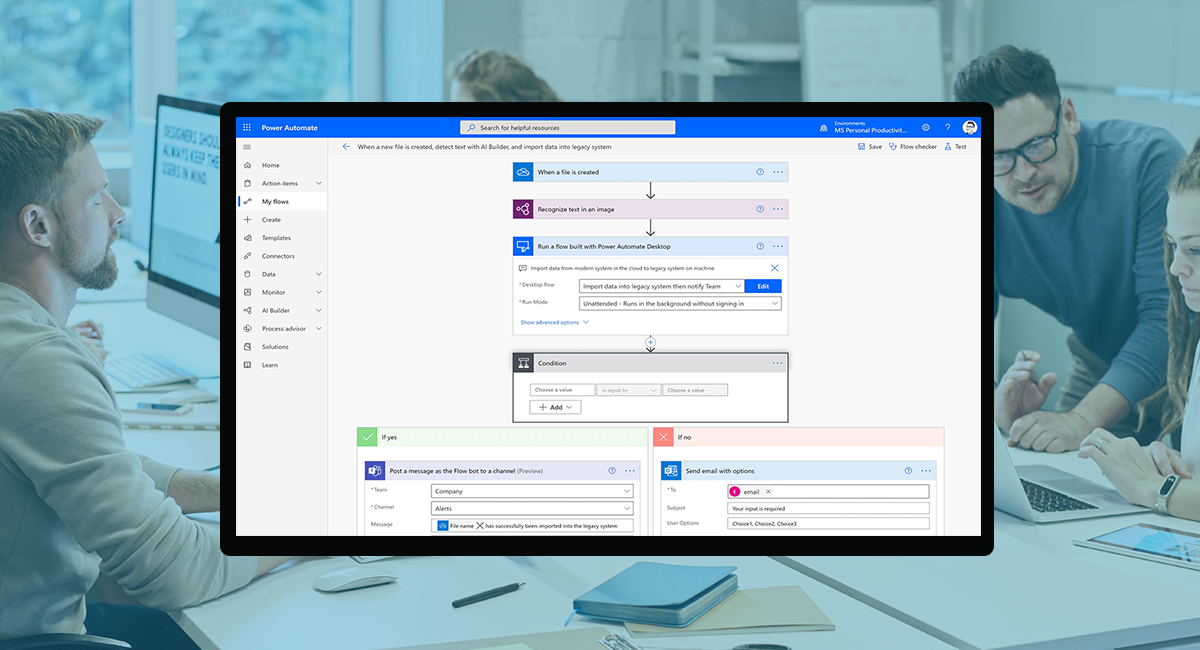This screenshot has height=650, width=1200.
Task: Click the Add condition button
Action: [556, 407]
